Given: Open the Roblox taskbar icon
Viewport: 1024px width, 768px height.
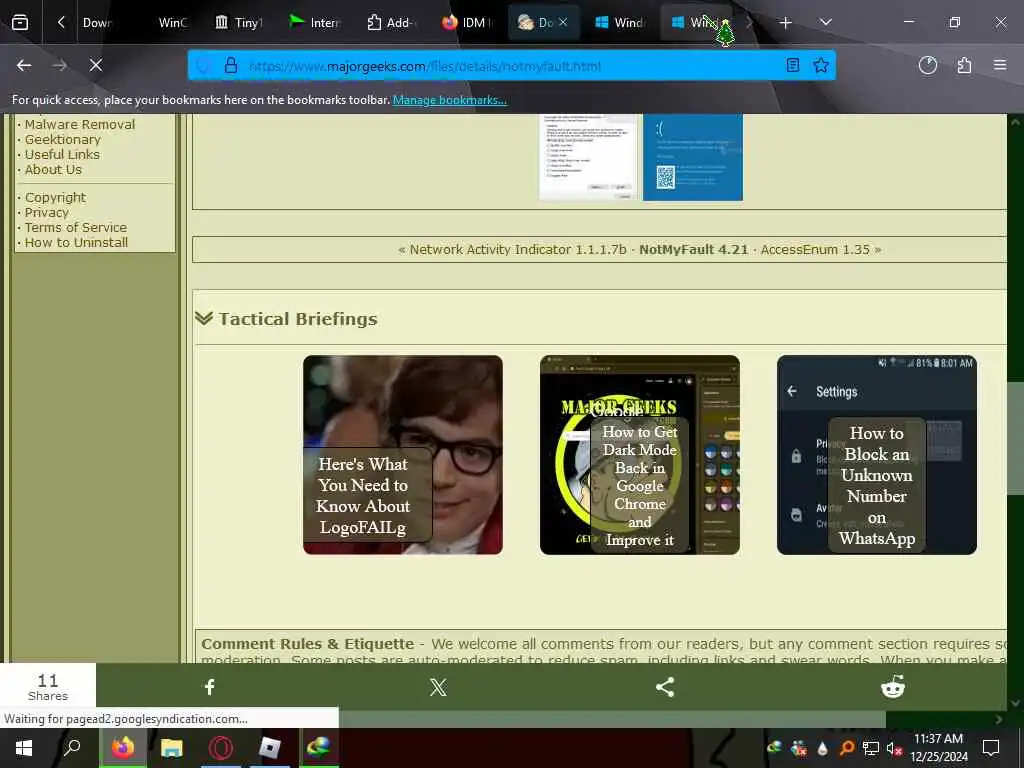Looking at the screenshot, I should tap(270, 748).
